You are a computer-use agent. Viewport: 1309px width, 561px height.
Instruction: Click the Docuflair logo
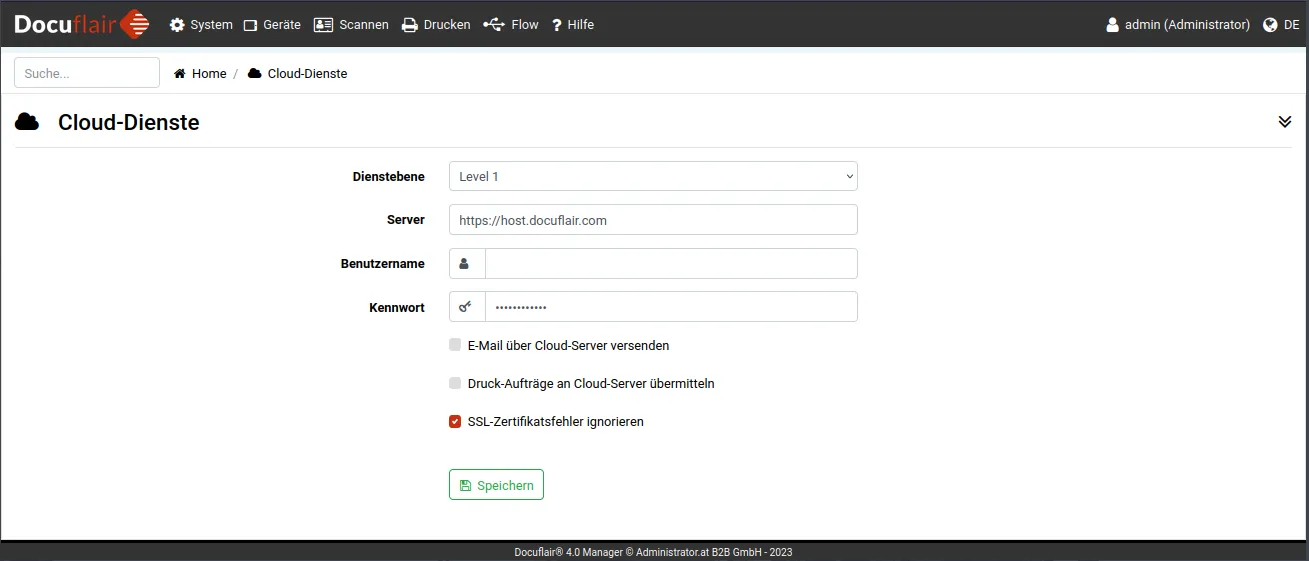click(82, 24)
